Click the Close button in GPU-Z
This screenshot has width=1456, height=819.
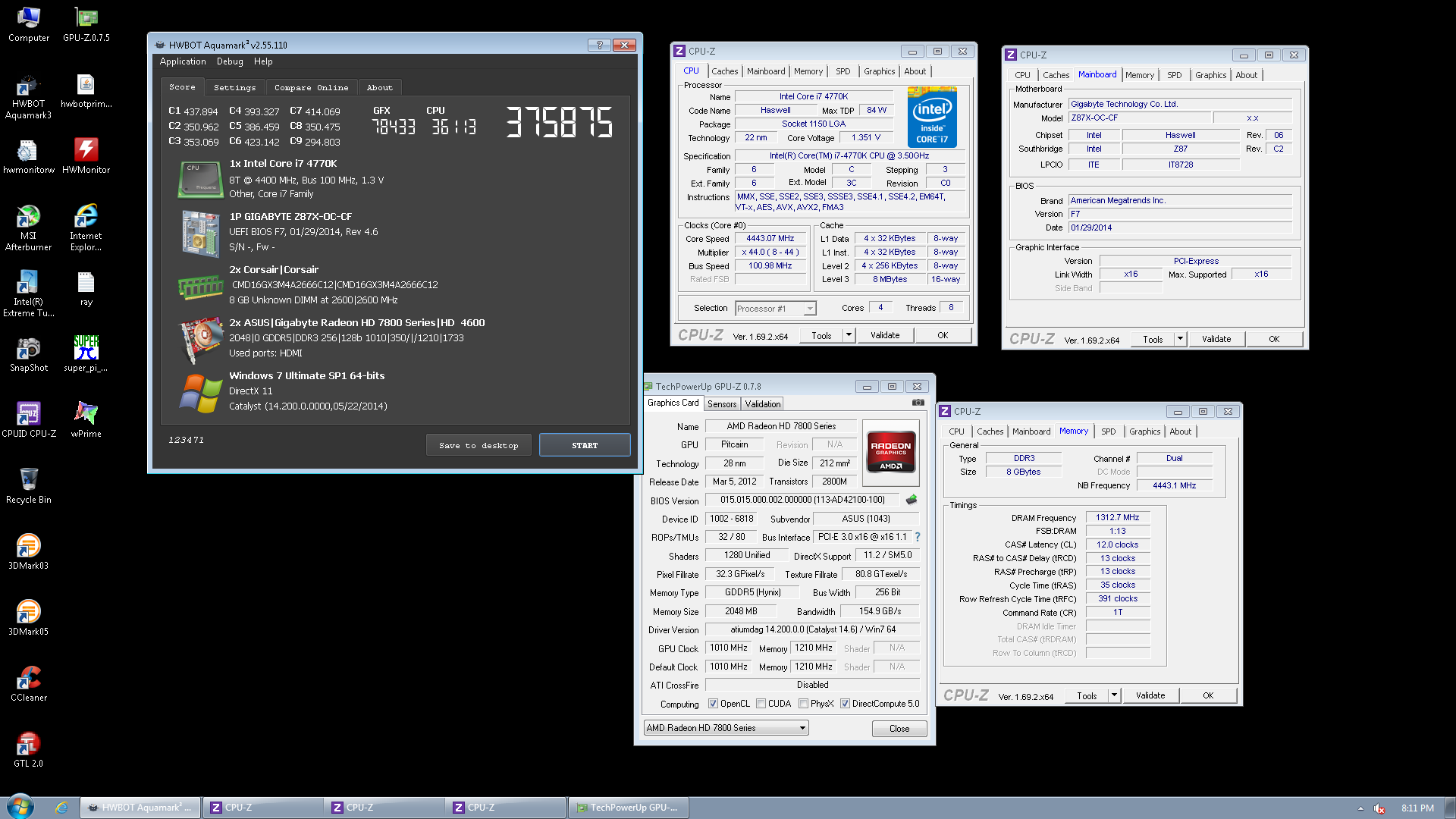click(x=899, y=729)
